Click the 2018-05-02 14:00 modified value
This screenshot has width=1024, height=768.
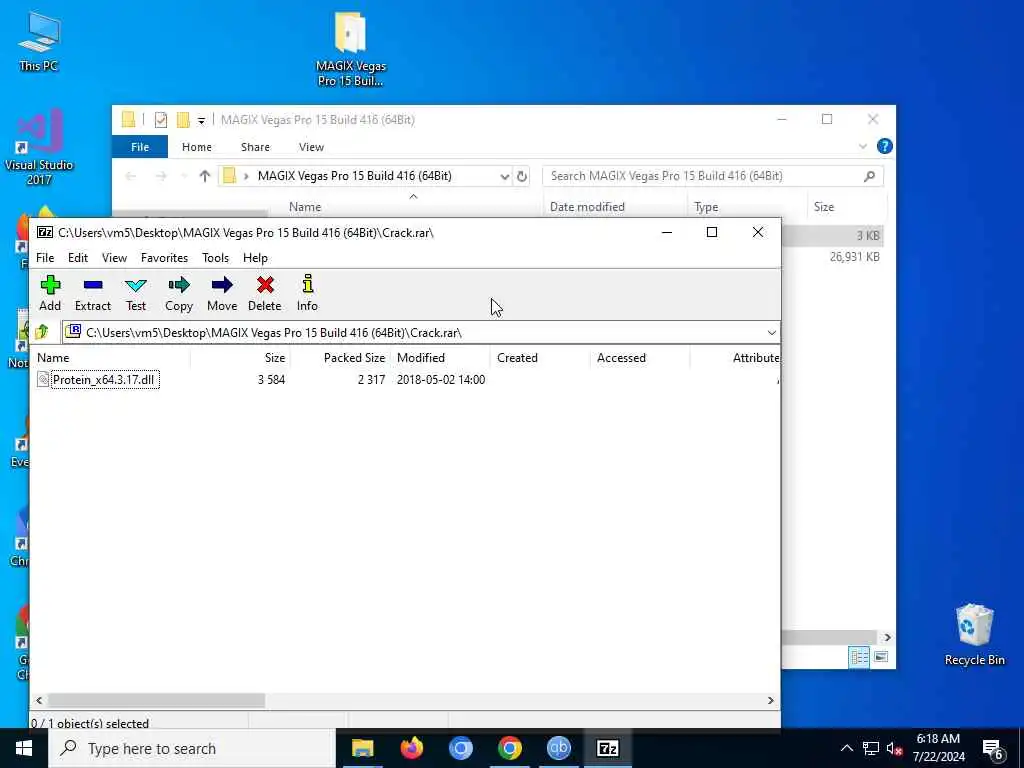point(441,379)
